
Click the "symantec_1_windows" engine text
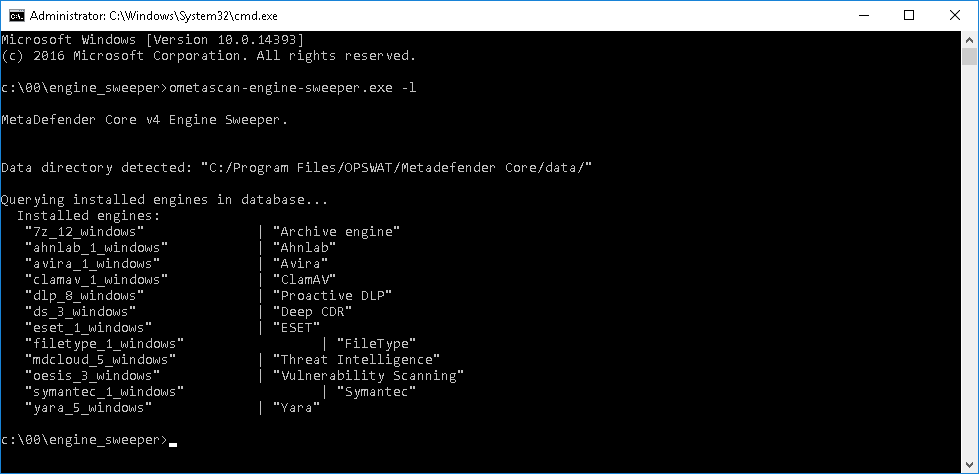(105, 392)
